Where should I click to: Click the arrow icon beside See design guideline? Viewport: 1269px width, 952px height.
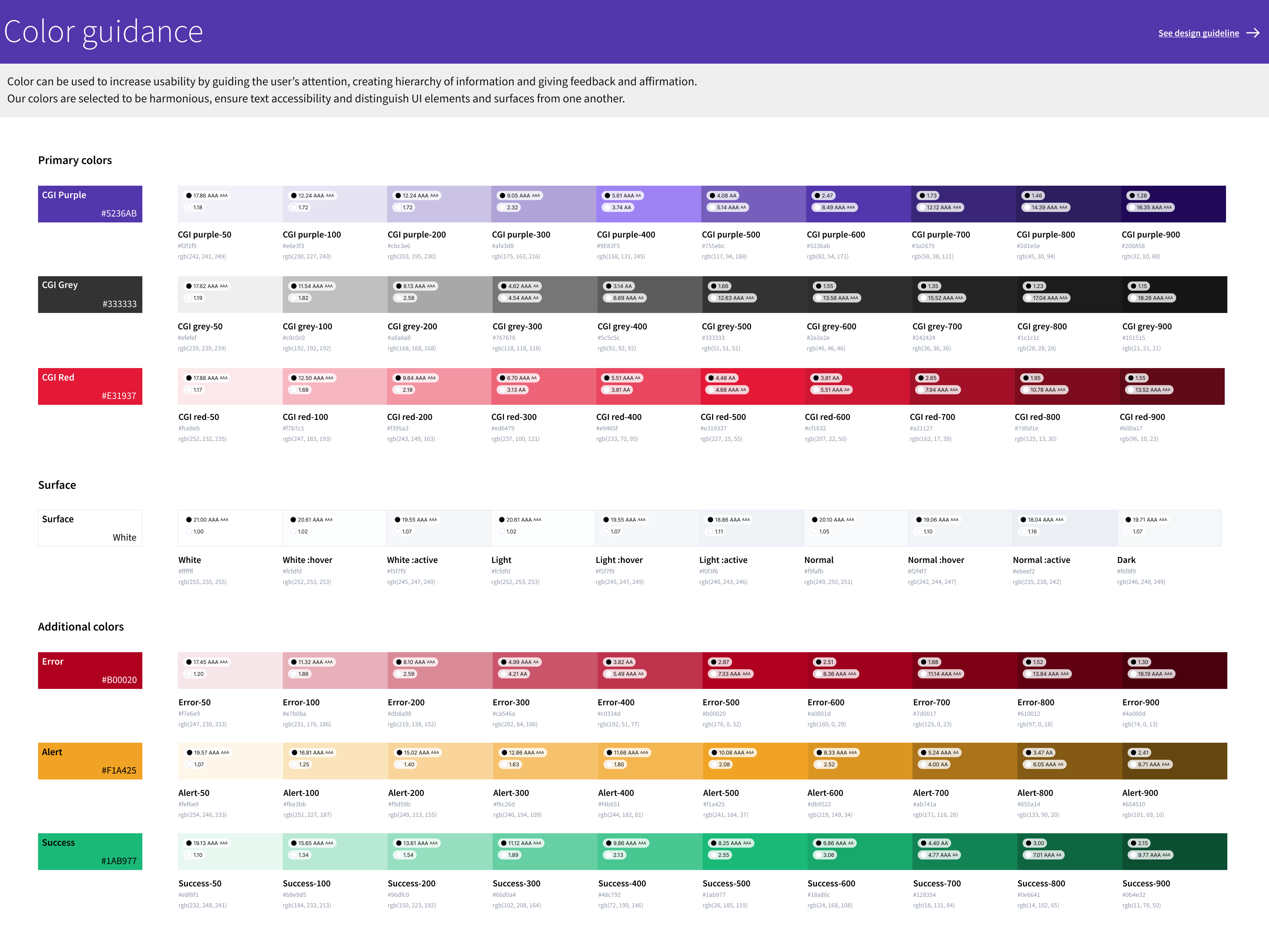click(x=1254, y=33)
